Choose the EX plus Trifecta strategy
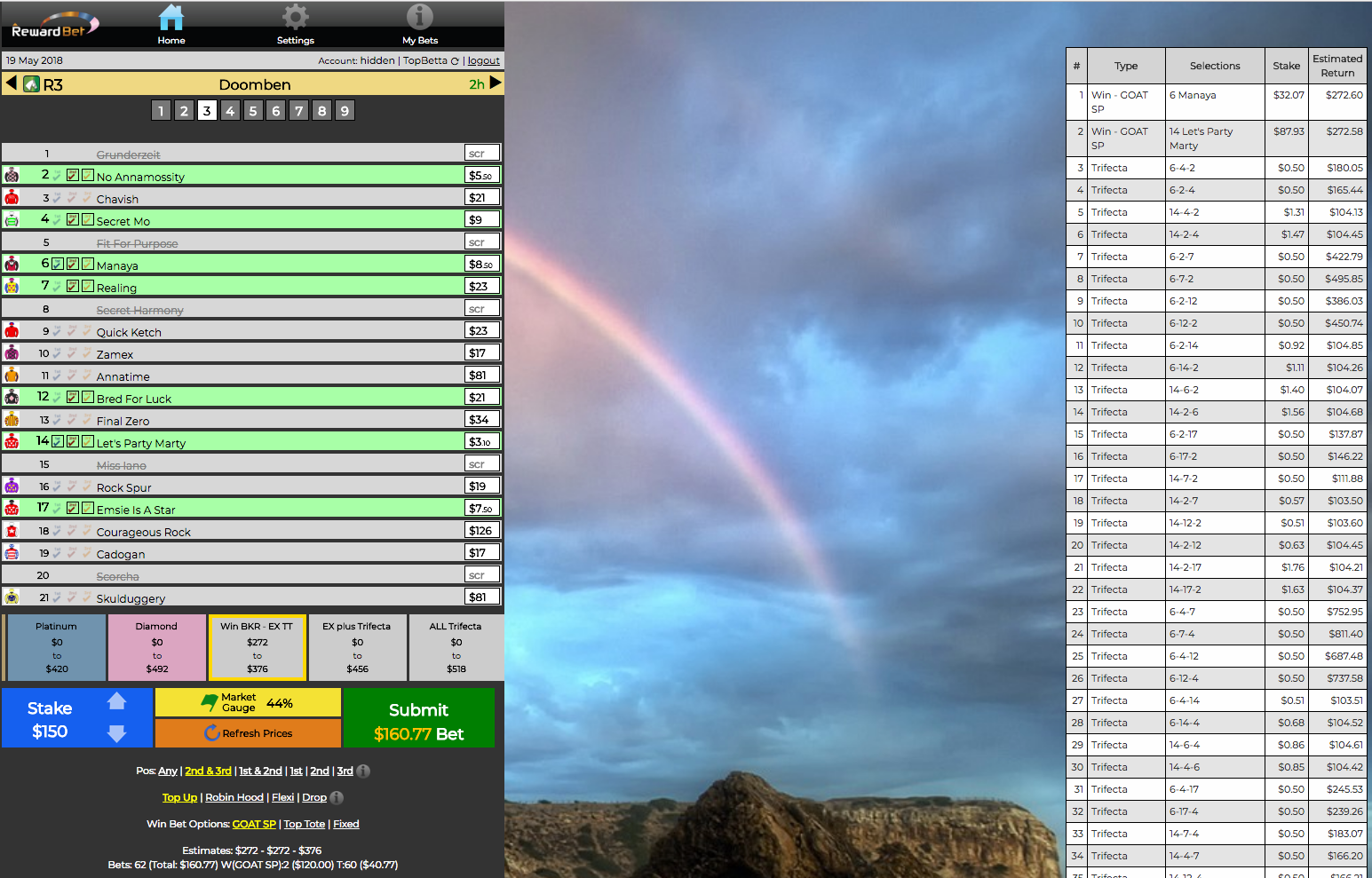Viewport: 1372px width, 878px height. click(x=357, y=648)
